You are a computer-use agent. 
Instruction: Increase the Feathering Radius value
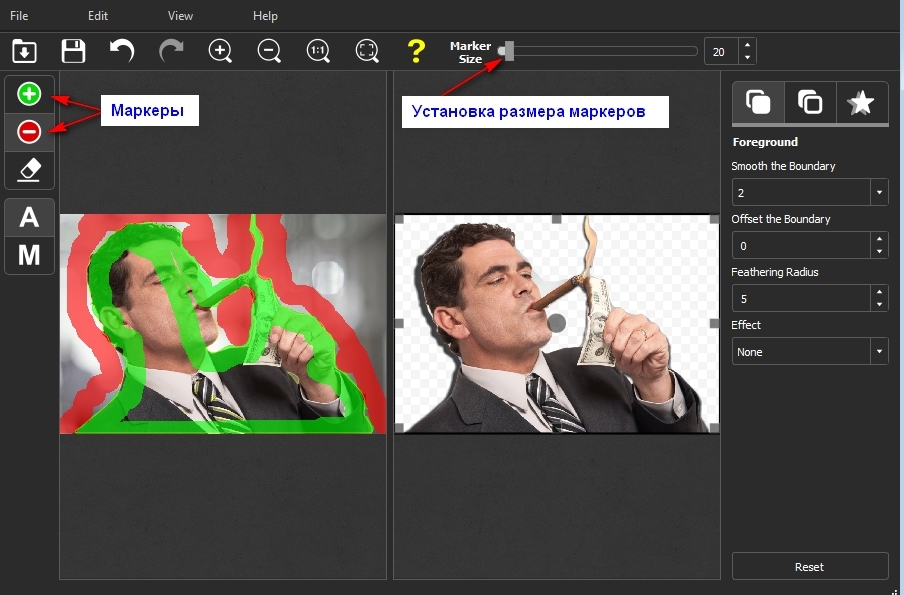click(879, 292)
